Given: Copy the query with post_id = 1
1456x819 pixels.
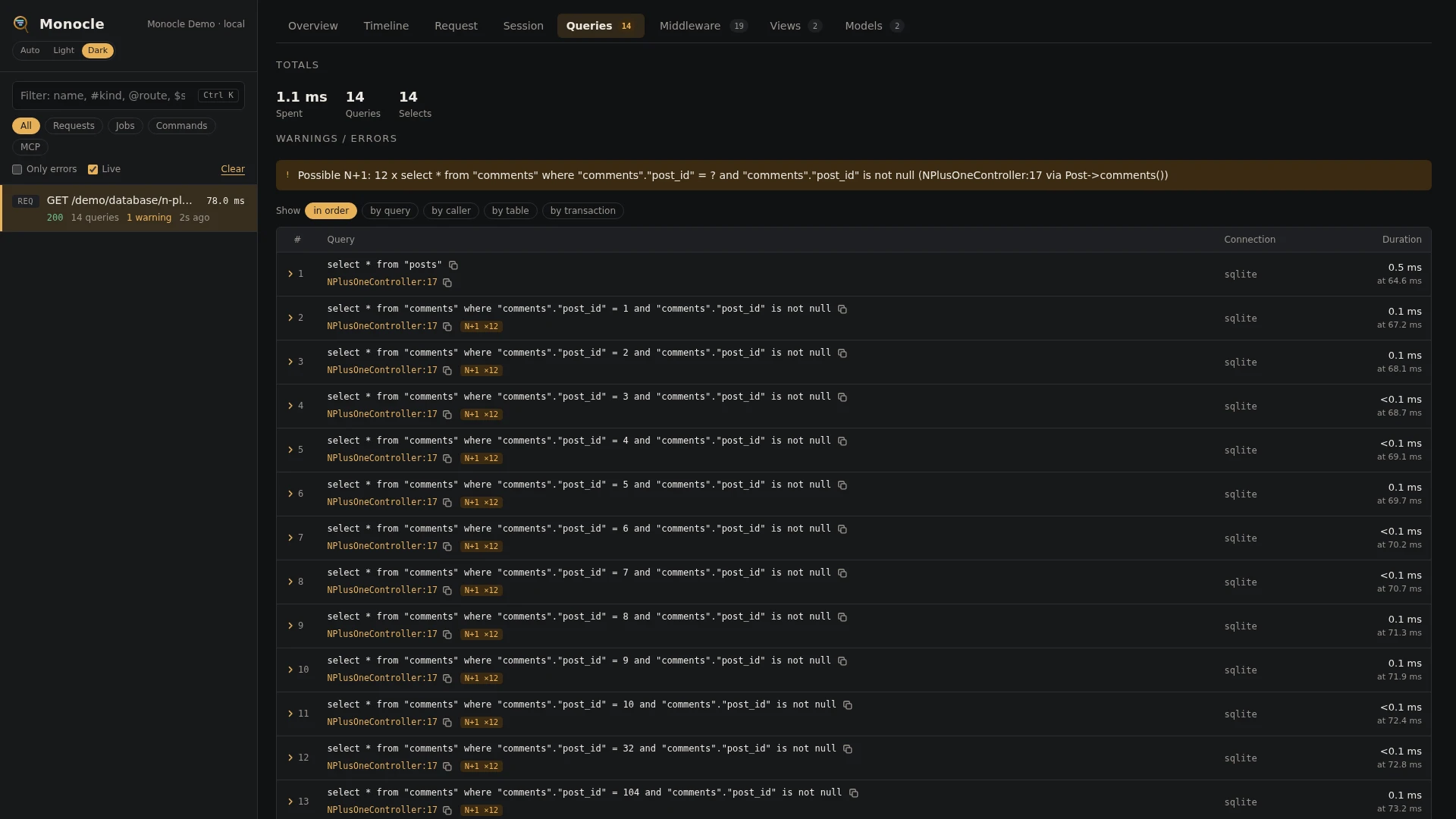Looking at the screenshot, I should coord(843,309).
